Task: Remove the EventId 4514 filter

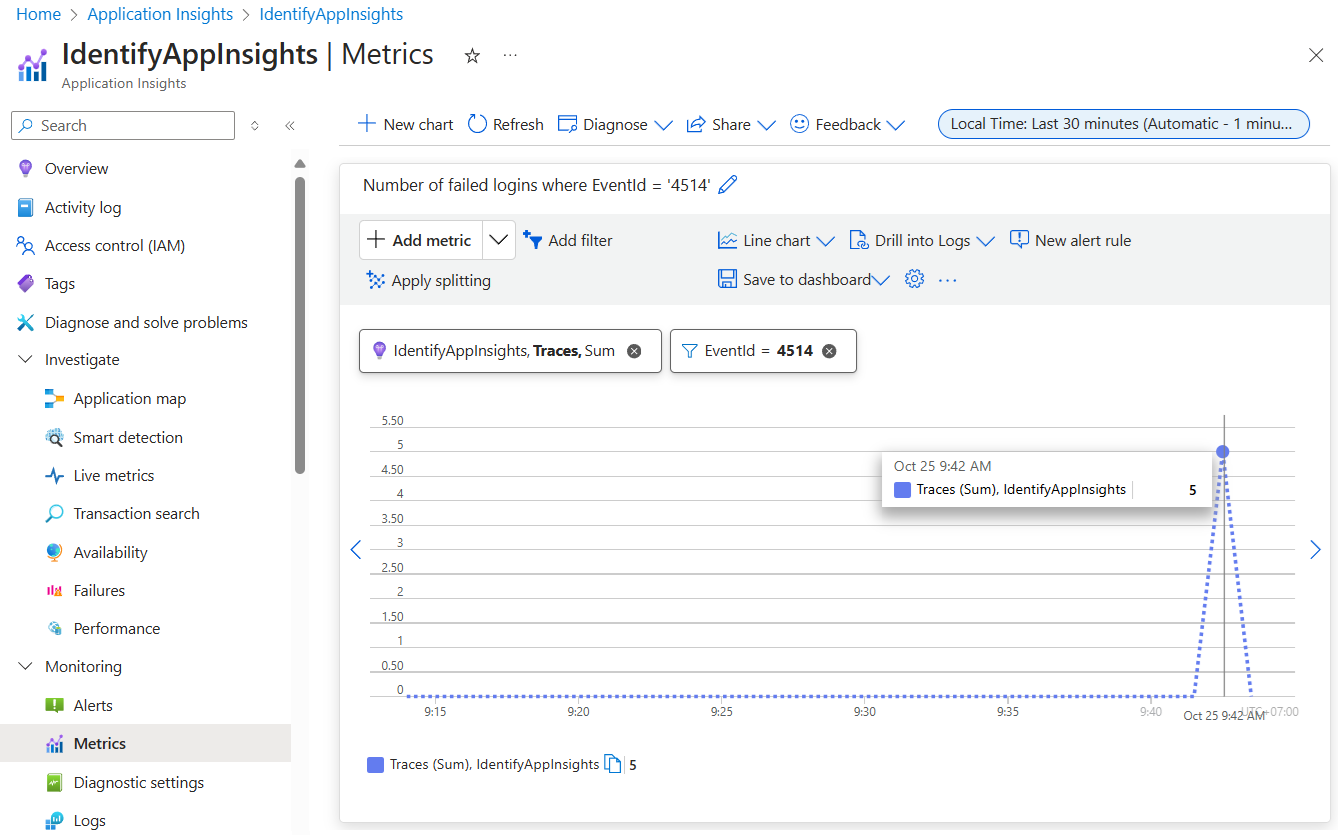Action: 829,351
